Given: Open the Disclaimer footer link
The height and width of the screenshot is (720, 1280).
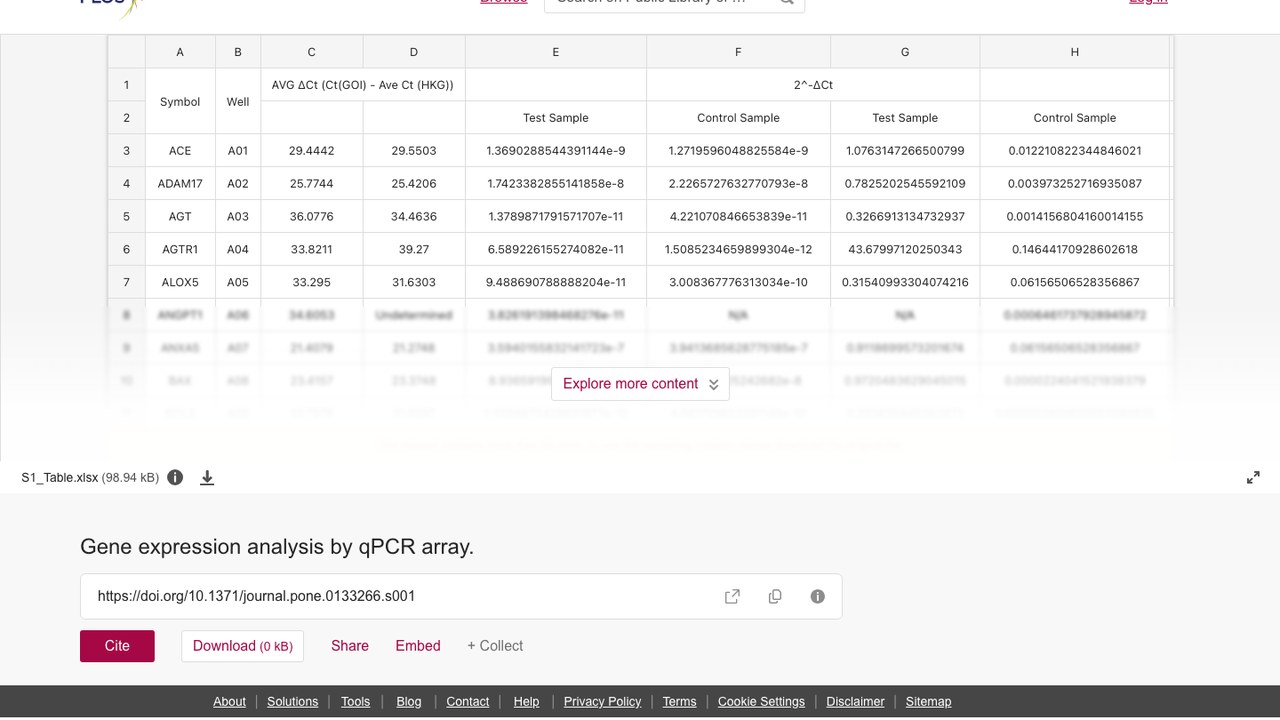Looking at the screenshot, I should click(x=855, y=702).
